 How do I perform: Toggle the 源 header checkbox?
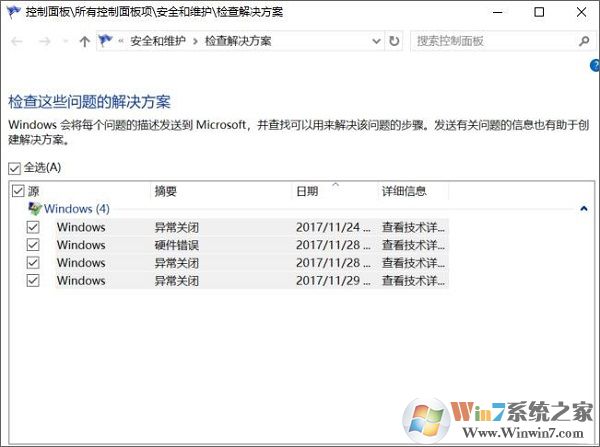(x=18, y=191)
